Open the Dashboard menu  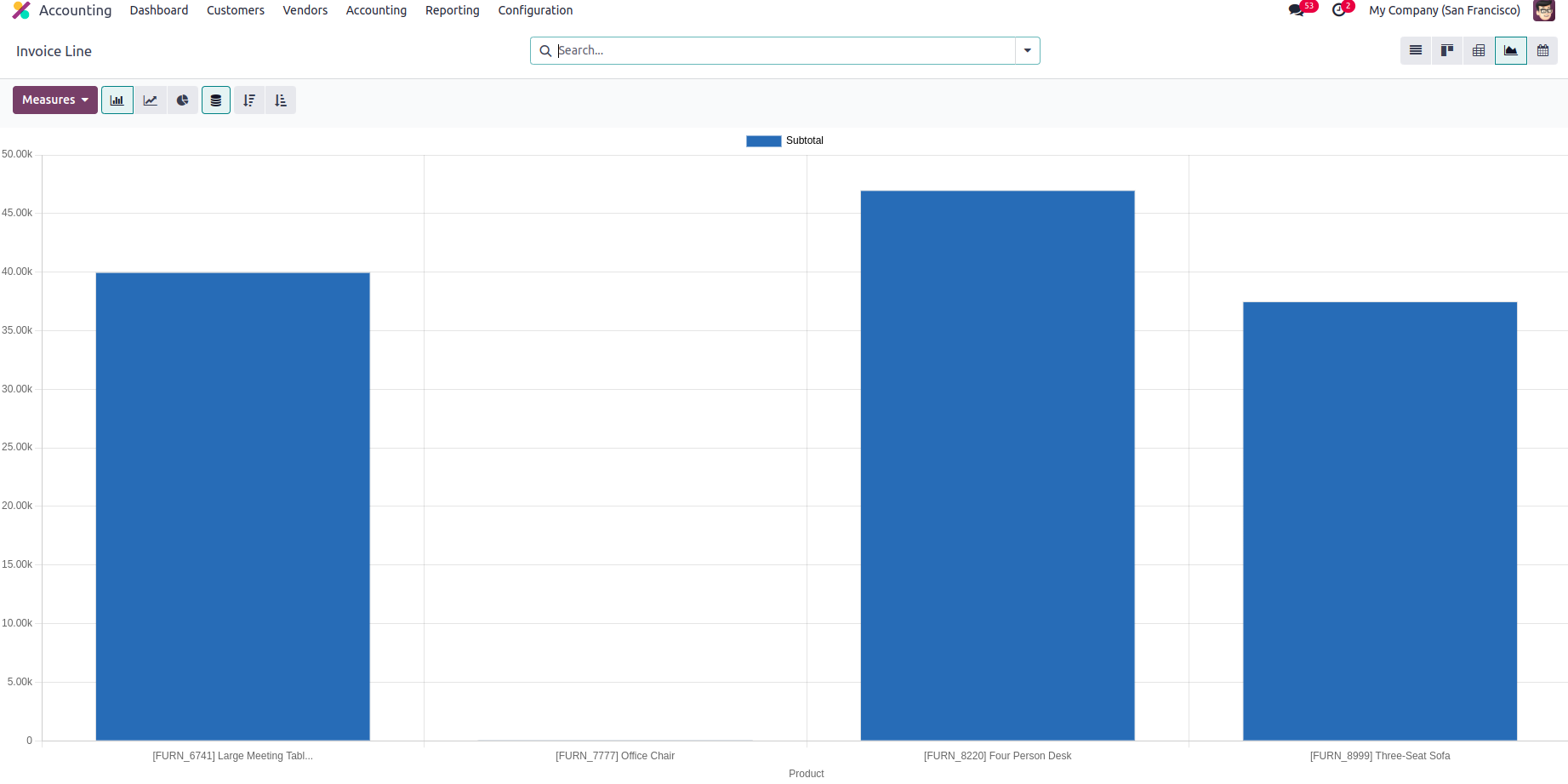159,10
